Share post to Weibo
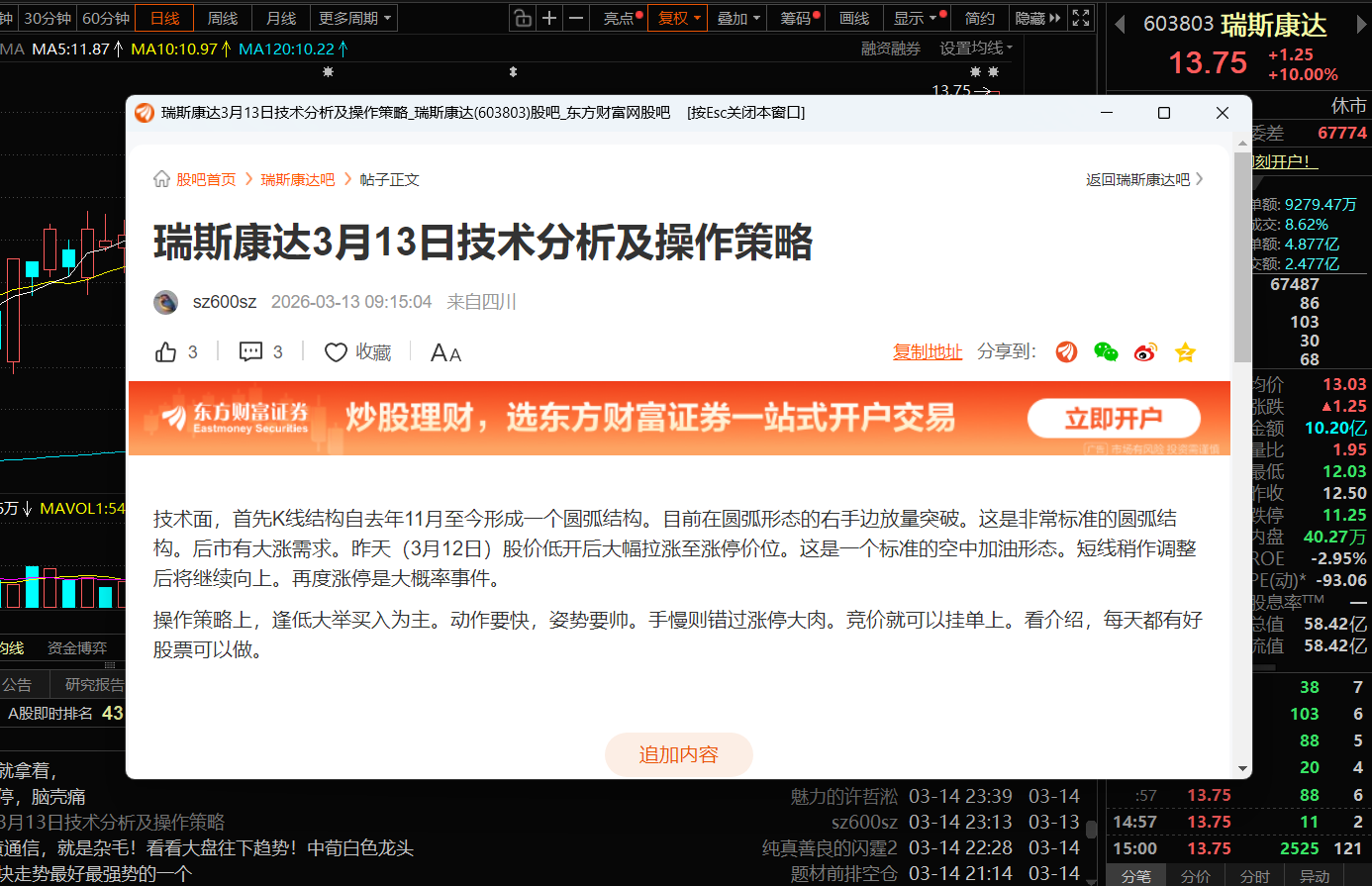Image resolution: width=1372 pixels, height=886 pixels. click(x=1145, y=351)
